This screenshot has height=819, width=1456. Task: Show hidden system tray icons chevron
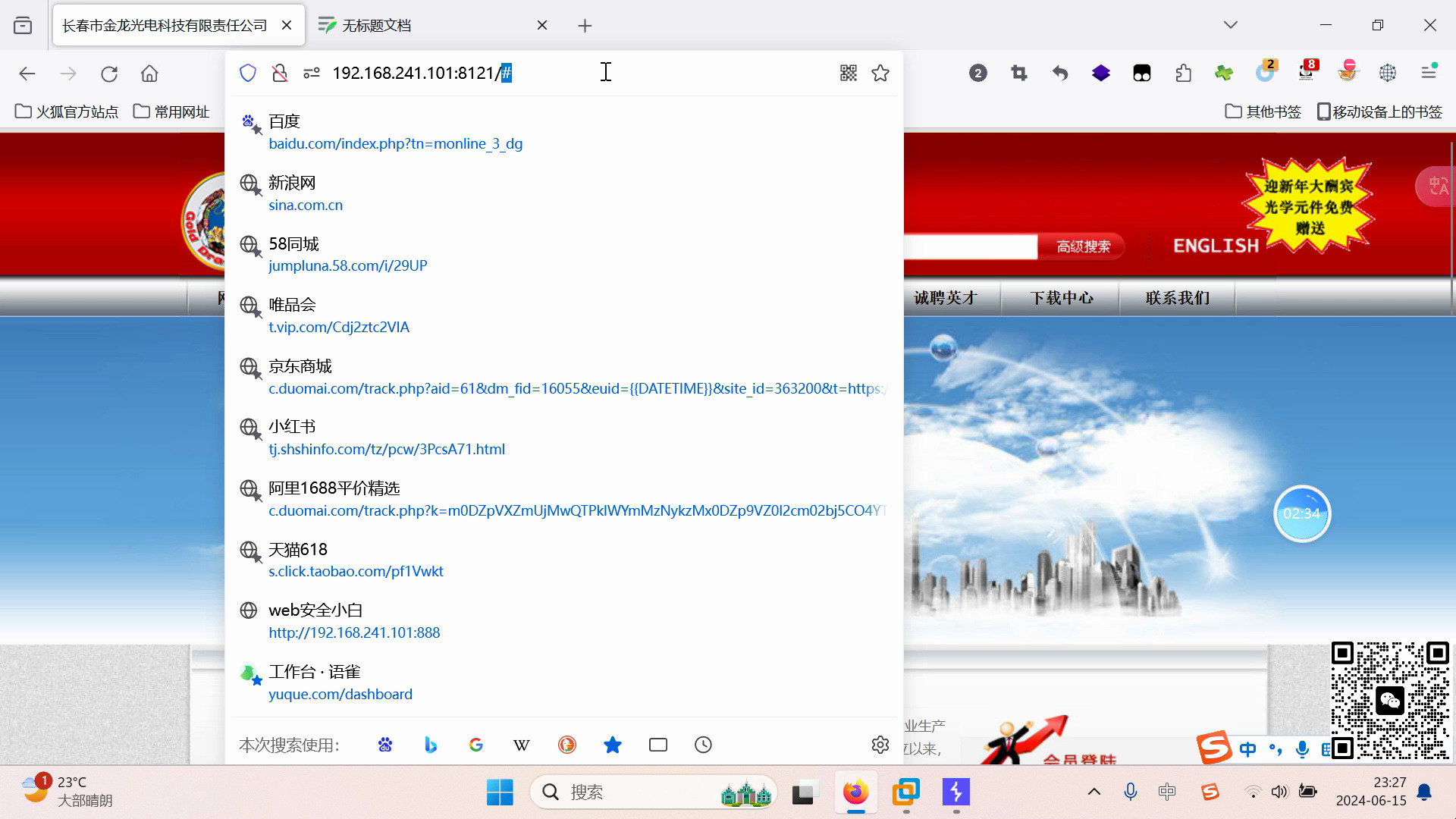pos(1094,792)
